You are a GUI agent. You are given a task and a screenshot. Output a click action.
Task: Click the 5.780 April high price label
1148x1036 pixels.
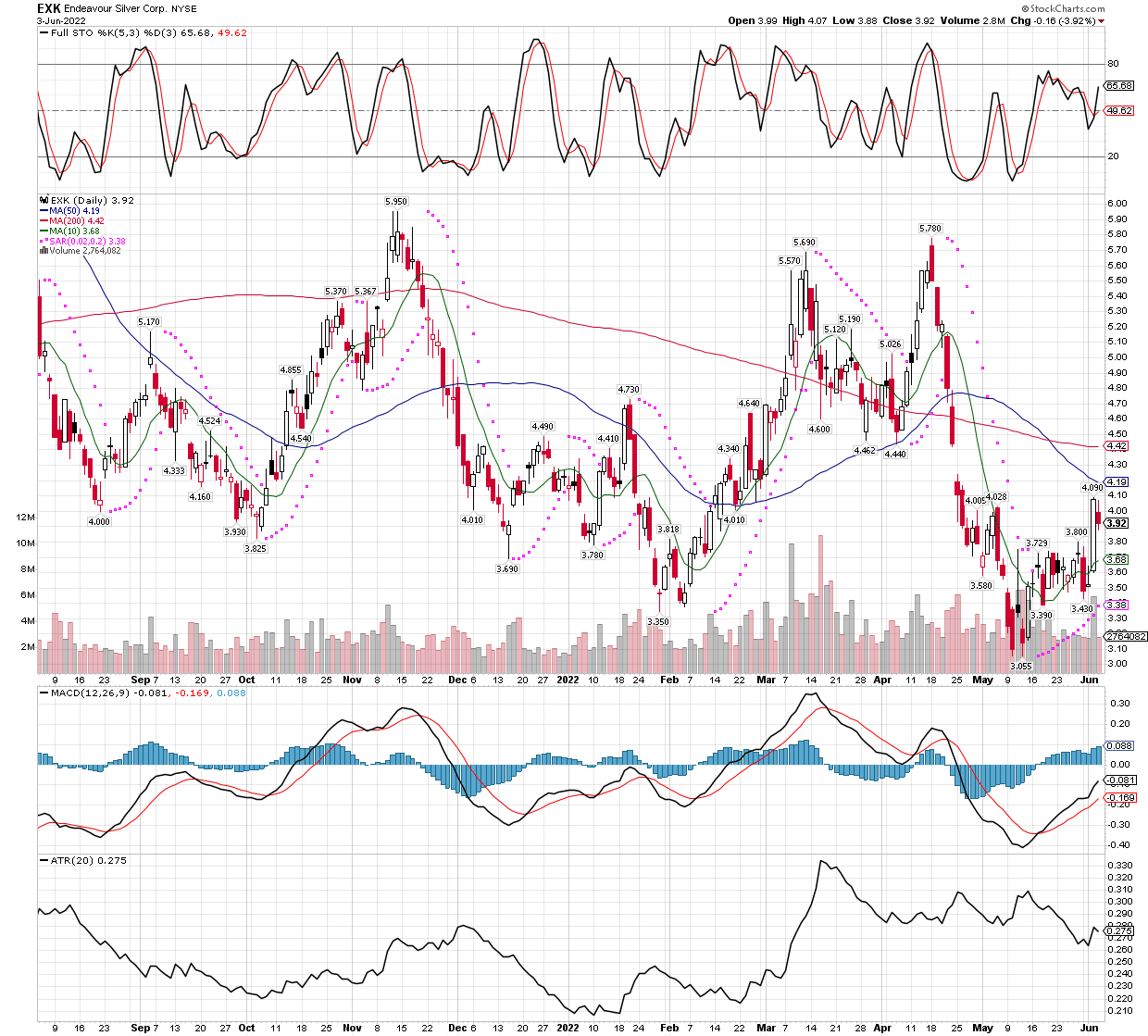pyautogui.click(x=930, y=228)
